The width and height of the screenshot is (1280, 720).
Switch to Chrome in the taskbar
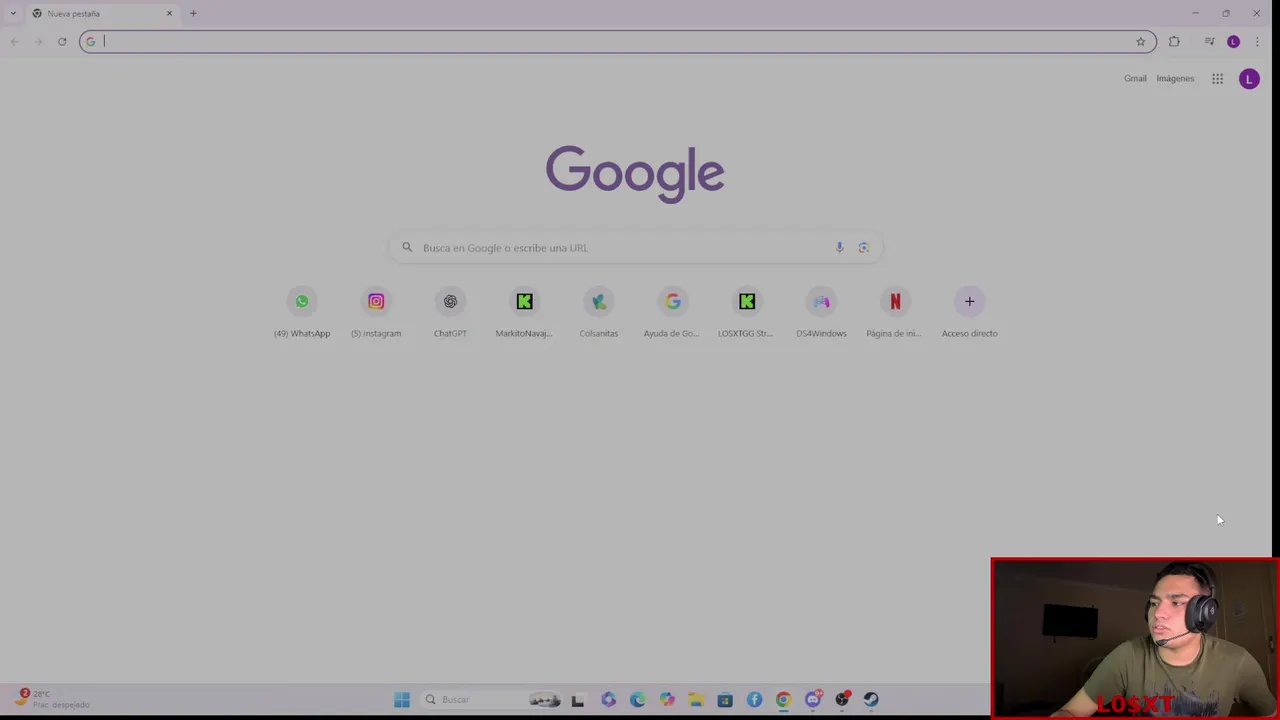click(x=783, y=700)
